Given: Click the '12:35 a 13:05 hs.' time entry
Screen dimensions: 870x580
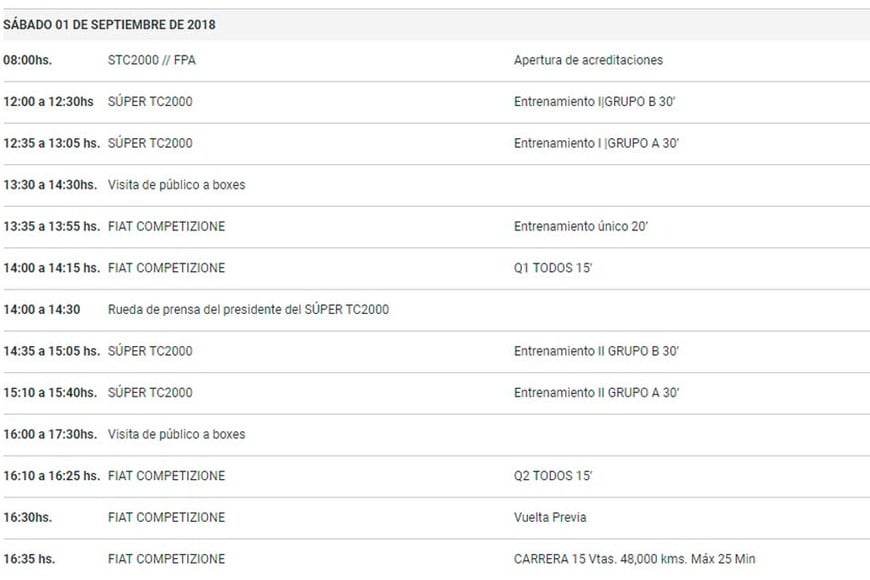Looking at the screenshot, I should point(51,143).
